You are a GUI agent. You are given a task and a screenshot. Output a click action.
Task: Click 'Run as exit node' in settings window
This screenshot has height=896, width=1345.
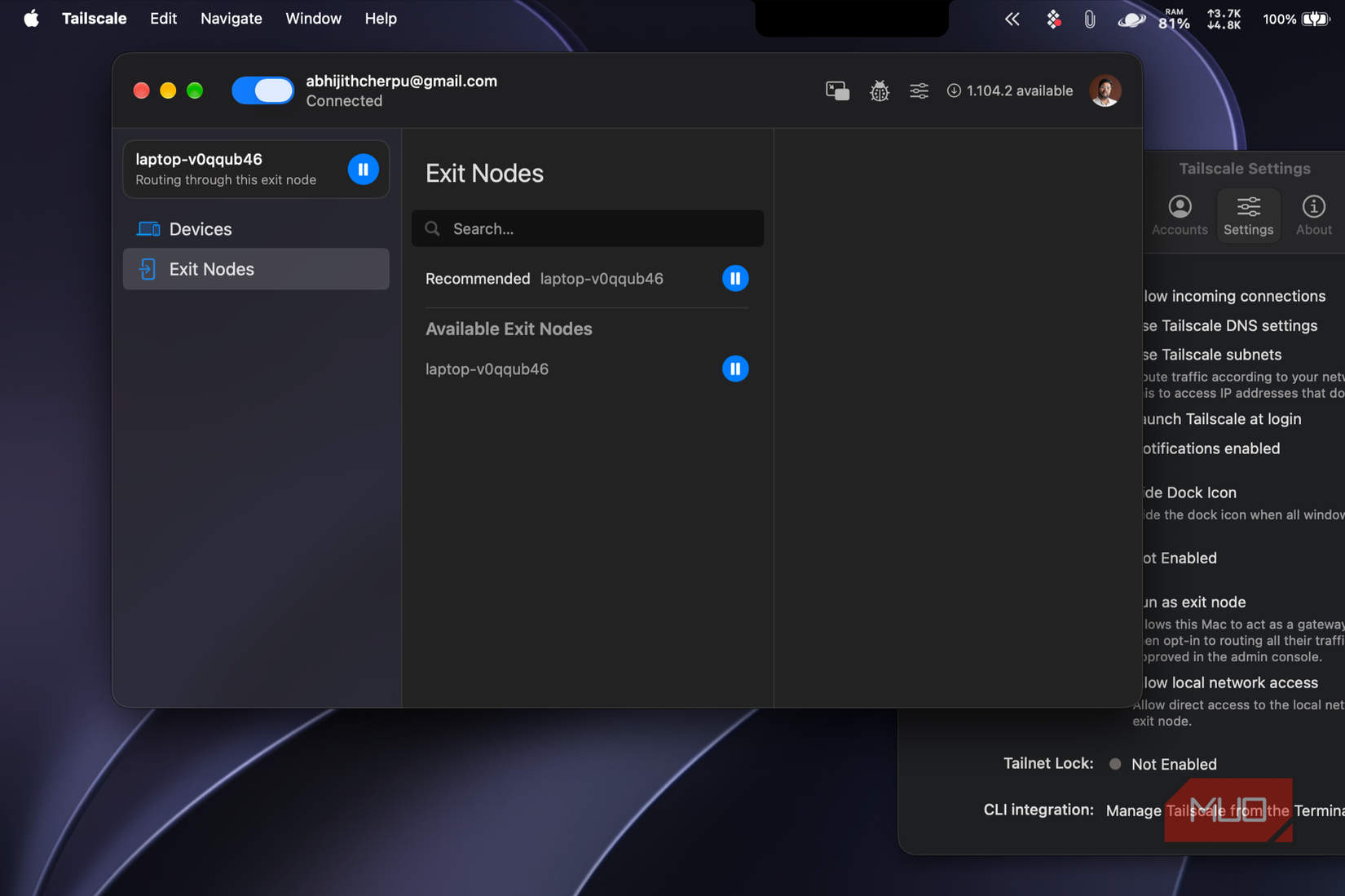1195,602
